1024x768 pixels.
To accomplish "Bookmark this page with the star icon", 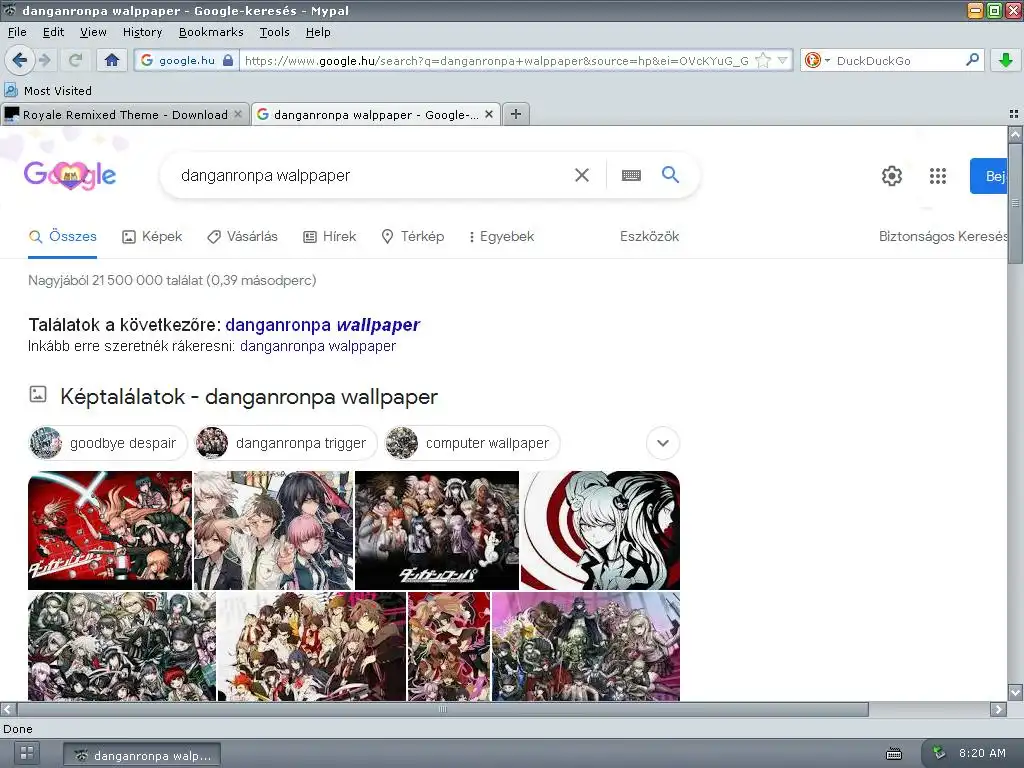I will [762, 61].
